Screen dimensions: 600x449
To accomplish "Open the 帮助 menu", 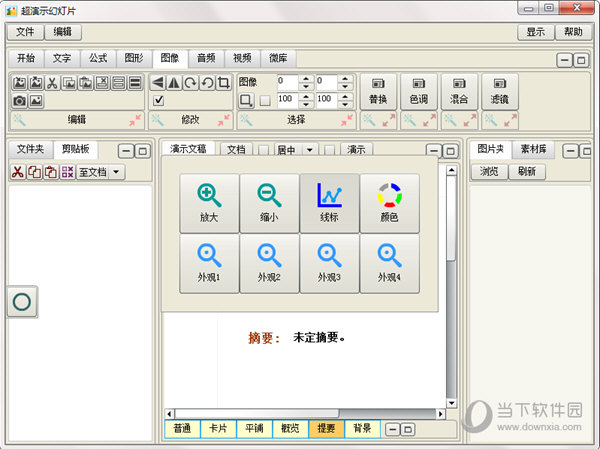I will pos(573,32).
